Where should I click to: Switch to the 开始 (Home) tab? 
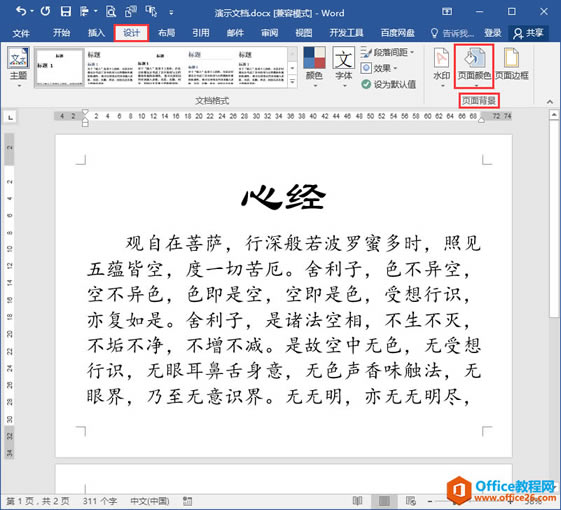[x=61, y=33]
